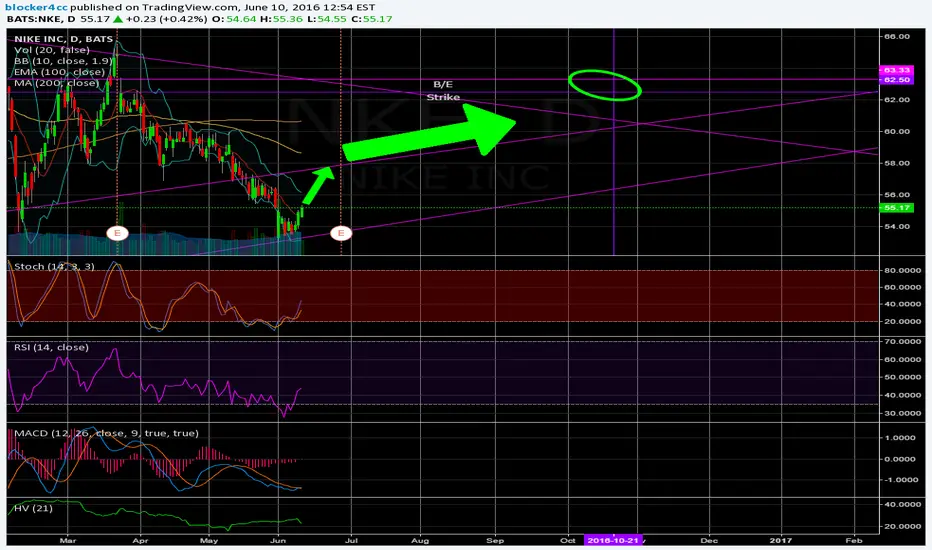
Task: Click the May label on time axis
Action: (x=209, y=540)
